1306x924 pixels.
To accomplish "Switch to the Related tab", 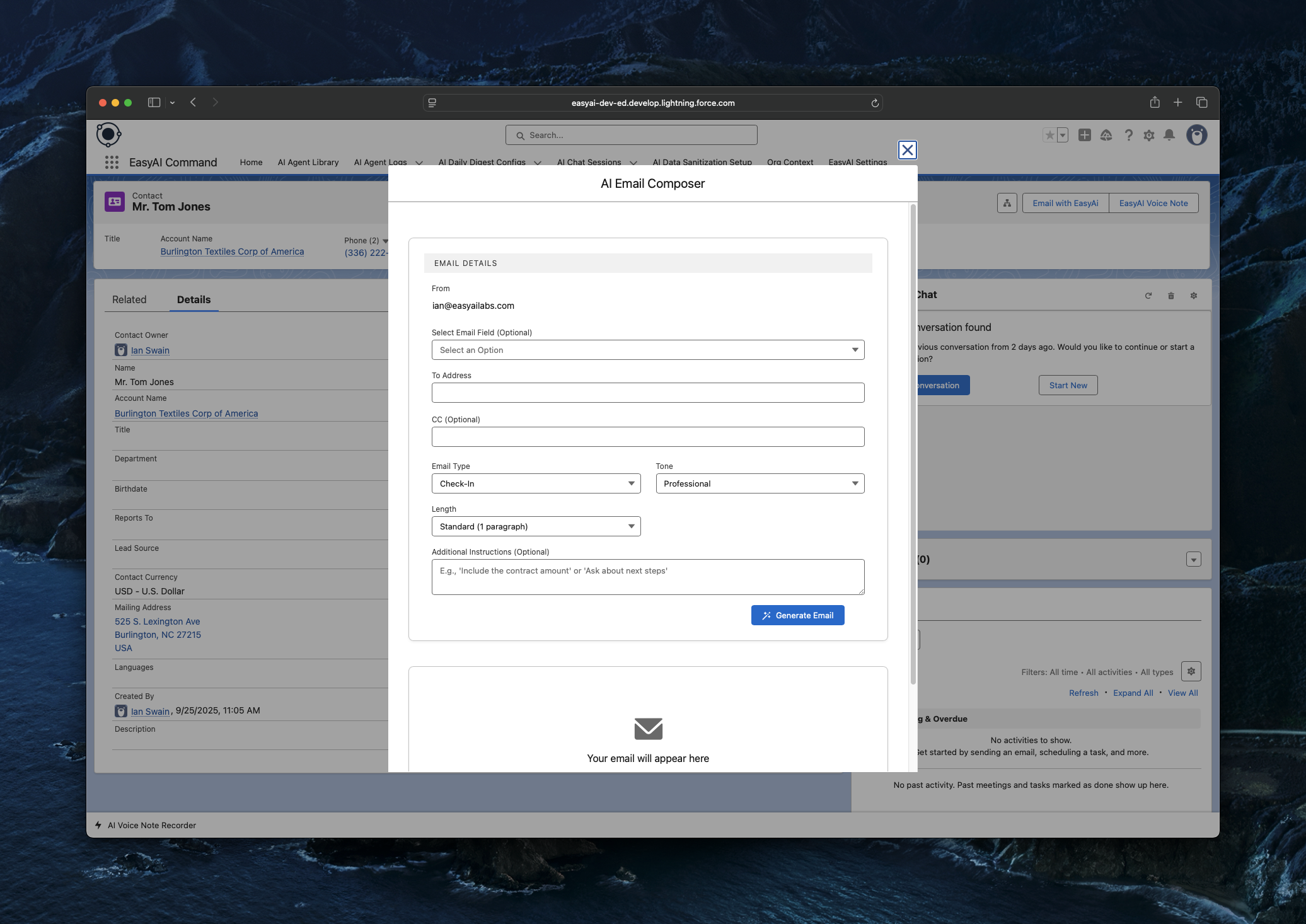I will [x=129, y=299].
